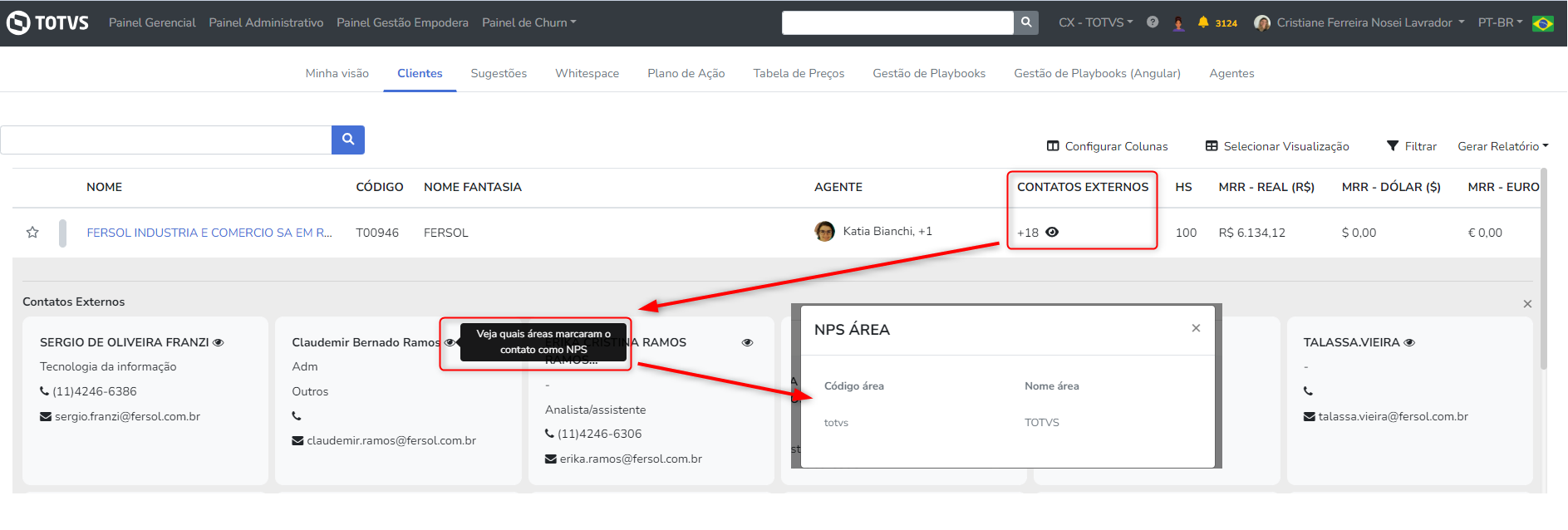This screenshot has width=1568, height=530.
Task: Click the TOTVS logo
Action: (x=47, y=22)
